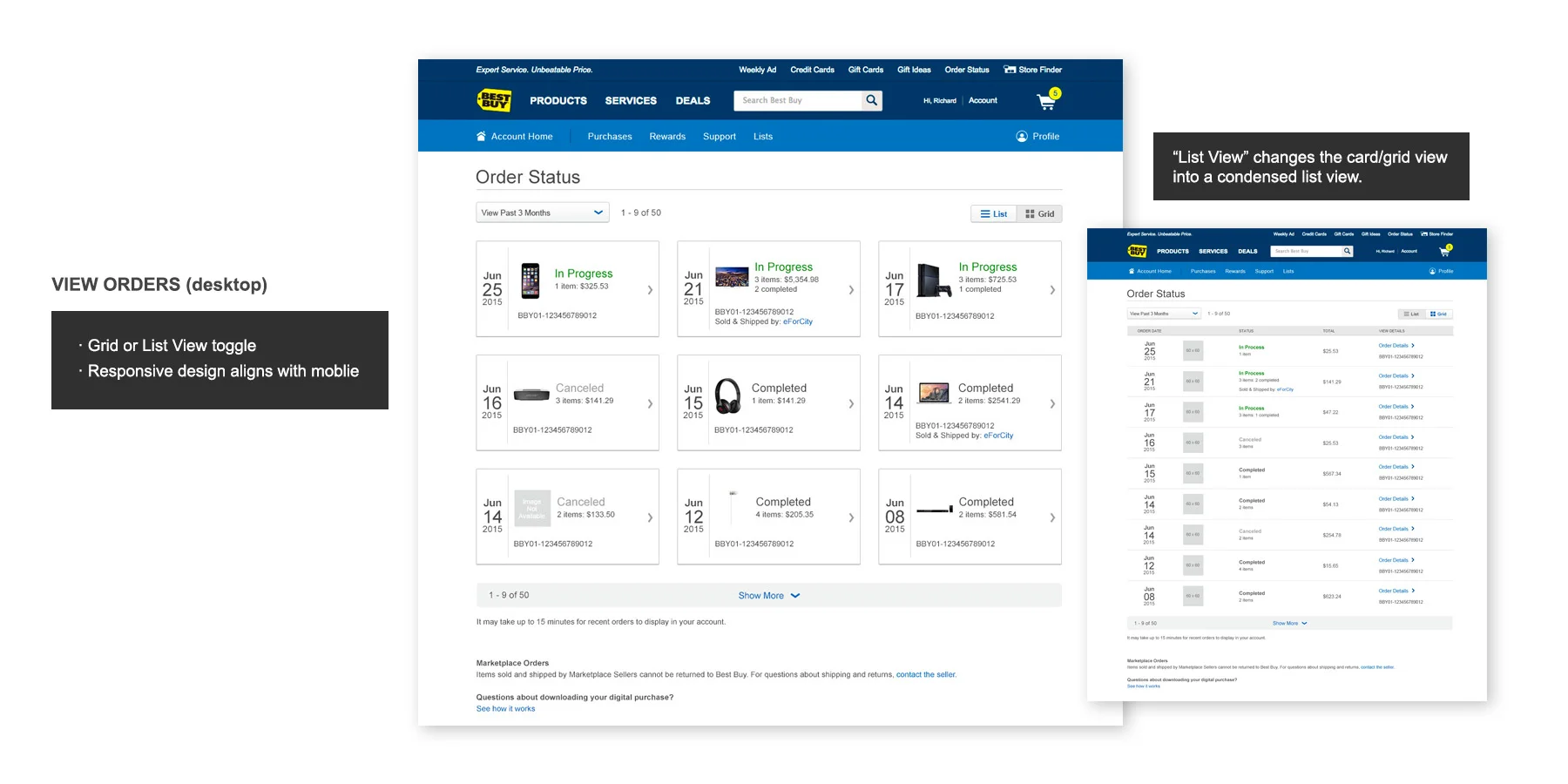The image size is (1568, 784).
Task: Click the game console thumbnail on Jun 17 card
Action: point(933,280)
